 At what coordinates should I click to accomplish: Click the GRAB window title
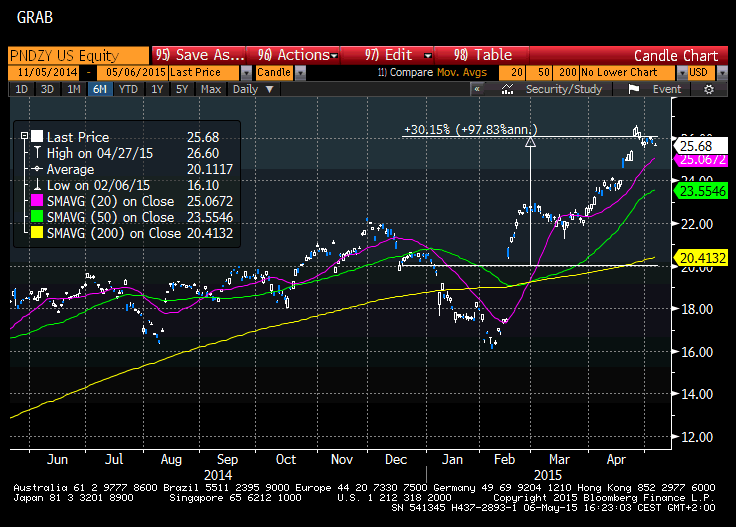click(x=35, y=18)
